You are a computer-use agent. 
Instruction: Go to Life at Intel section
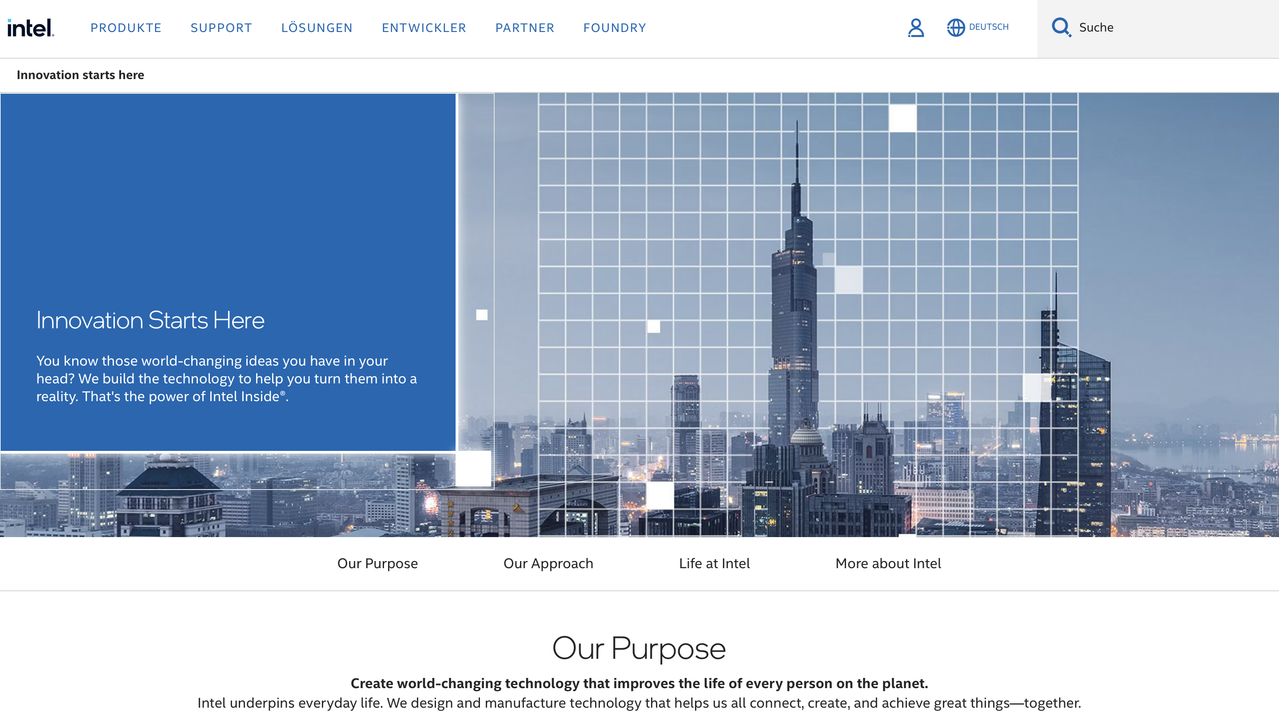[714, 564]
